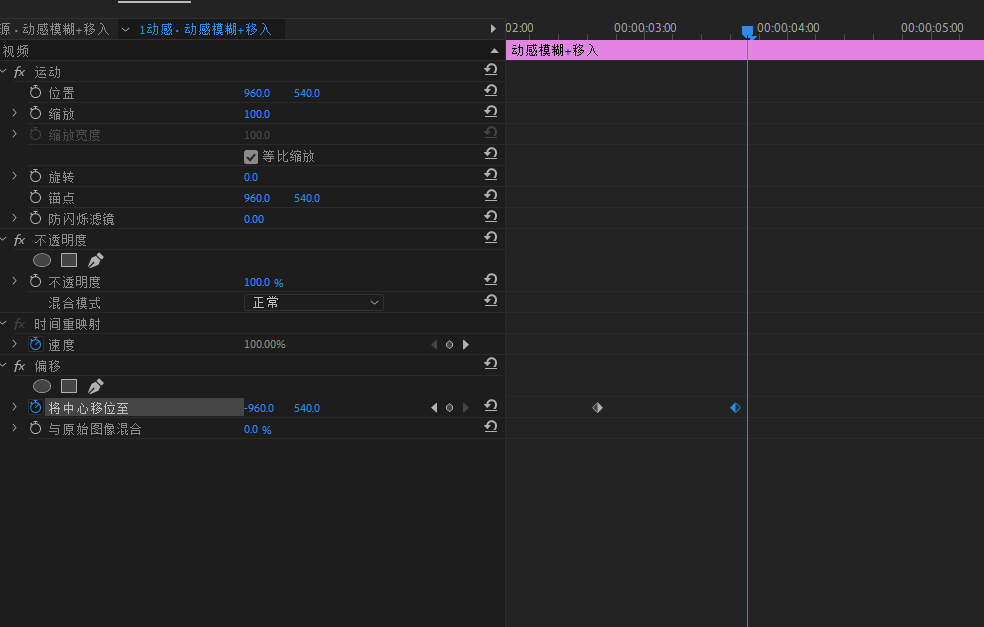This screenshot has width=984, height=627.
Task: Reset the 等比缩放 row
Action: click(491, 154)
